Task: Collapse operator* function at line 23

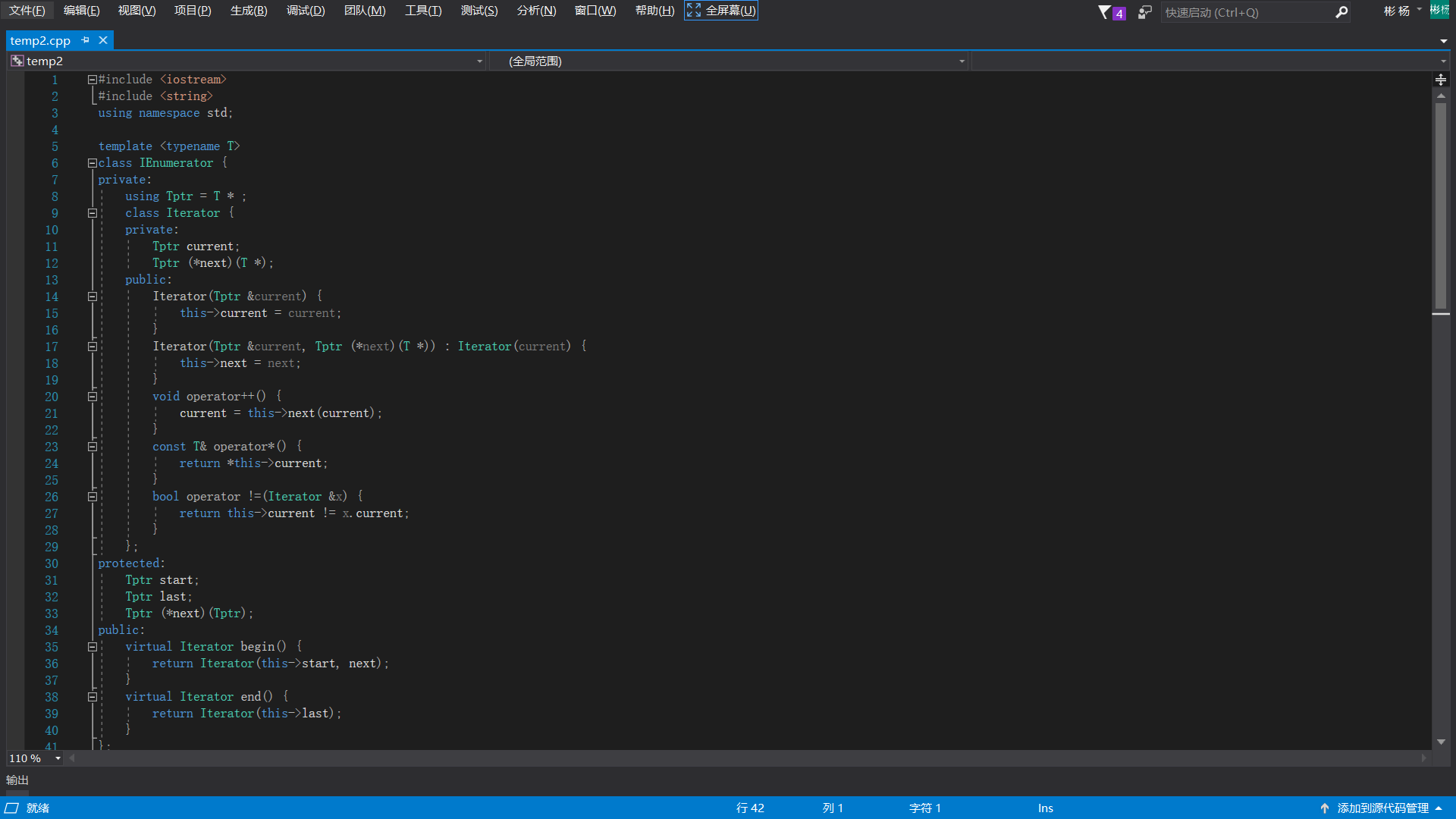Action: pos(92,447)
